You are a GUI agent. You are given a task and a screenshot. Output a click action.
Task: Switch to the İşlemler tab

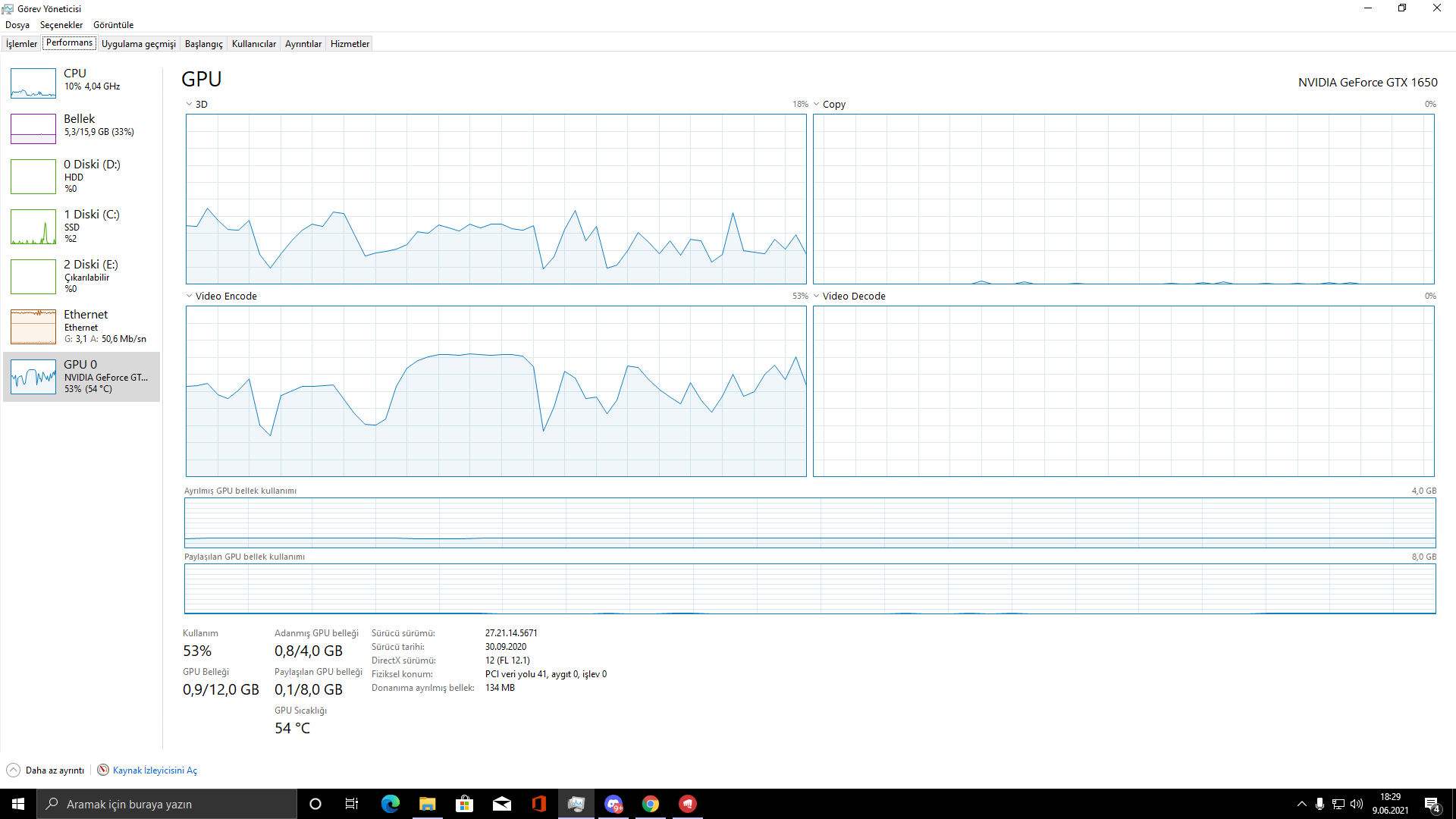tap(21, 44)
